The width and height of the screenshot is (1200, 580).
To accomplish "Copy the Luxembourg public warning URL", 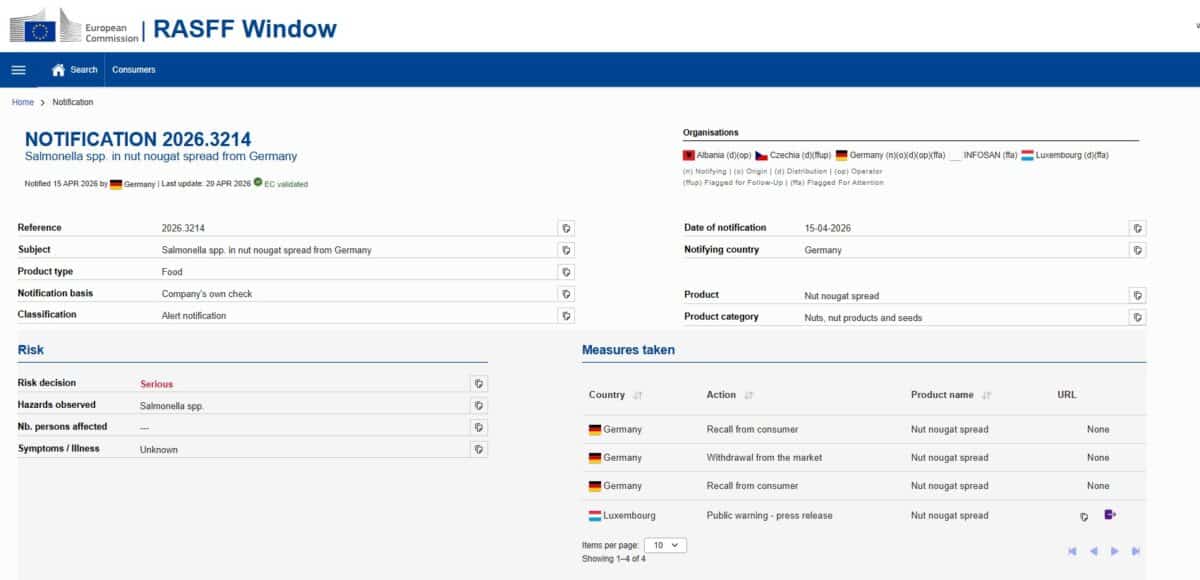I will (1084, 517).
